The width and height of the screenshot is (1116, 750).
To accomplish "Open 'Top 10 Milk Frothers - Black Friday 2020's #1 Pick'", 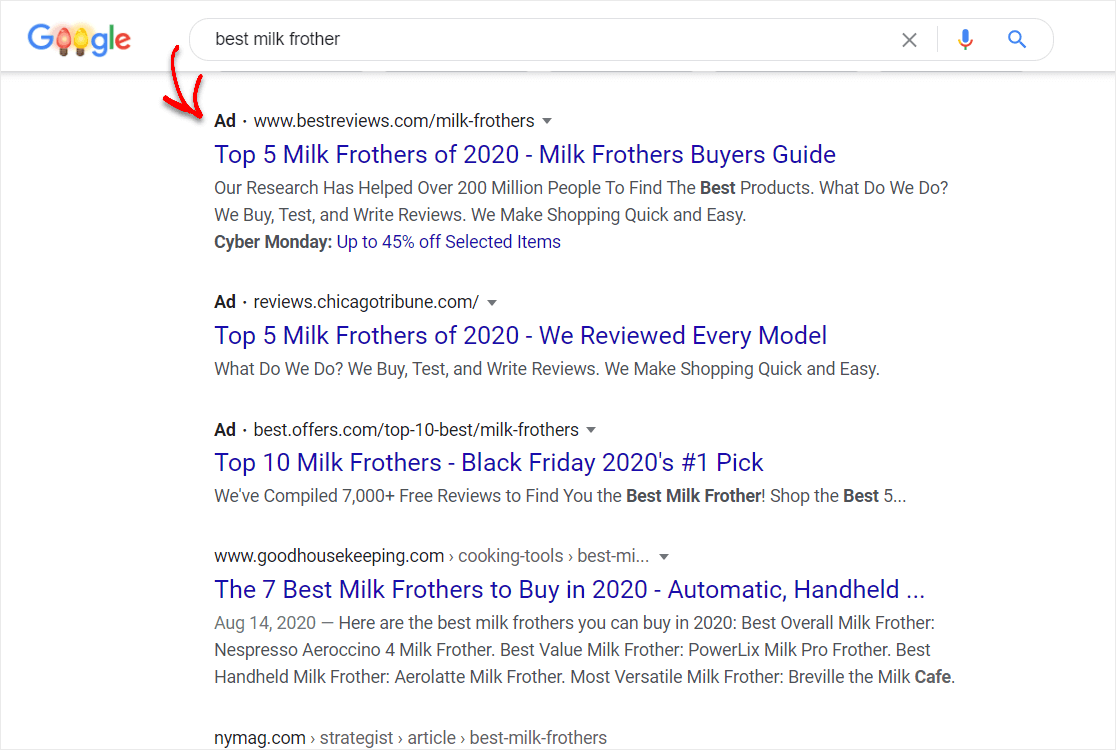I will click(x=489, y=463).
